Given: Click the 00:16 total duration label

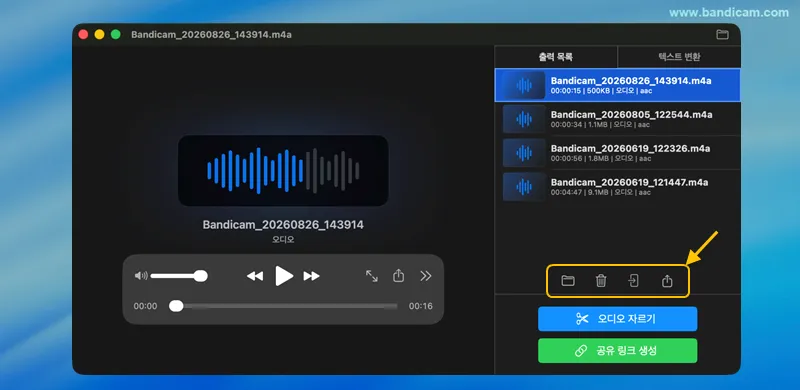Looking at the screenshot, I should pos(420,306).
